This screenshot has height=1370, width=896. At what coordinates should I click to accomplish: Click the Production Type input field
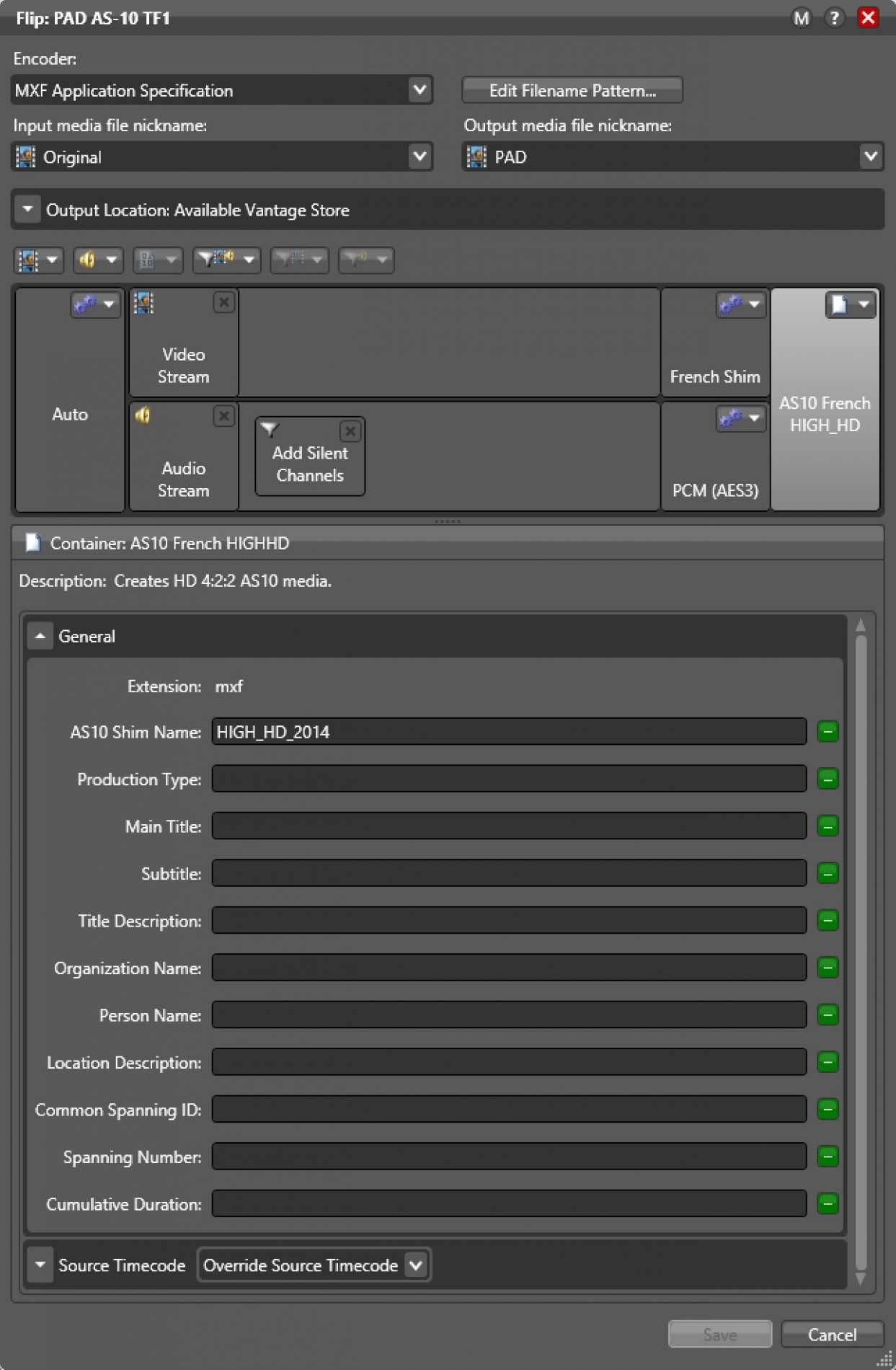point(509,779)
